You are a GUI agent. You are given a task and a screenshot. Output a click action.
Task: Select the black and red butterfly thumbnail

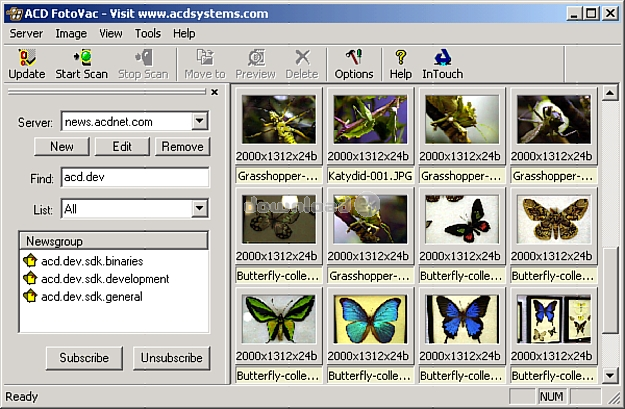[x=462, y=219]
